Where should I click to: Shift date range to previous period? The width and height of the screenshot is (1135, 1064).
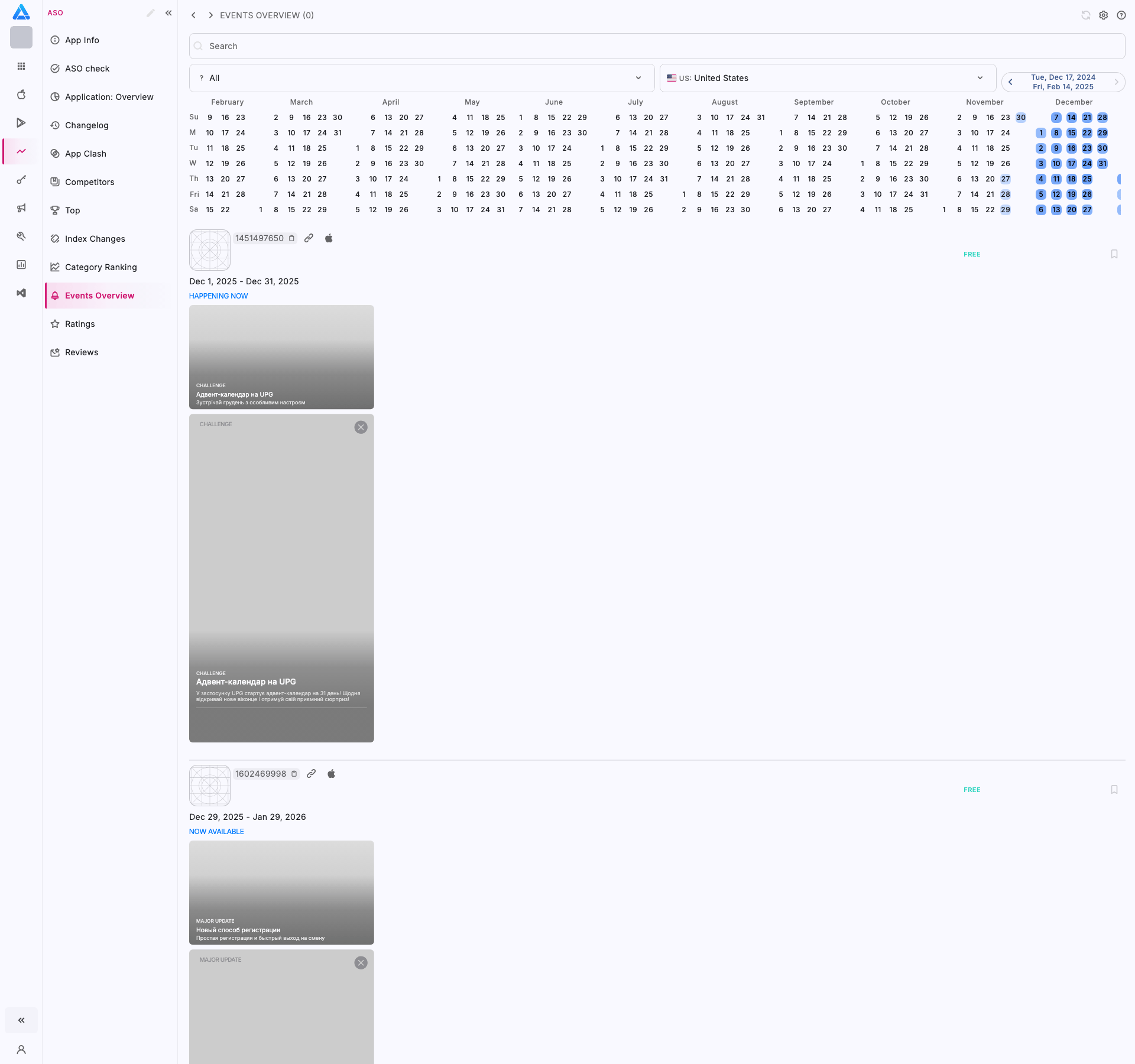[x=1010, y=82]
